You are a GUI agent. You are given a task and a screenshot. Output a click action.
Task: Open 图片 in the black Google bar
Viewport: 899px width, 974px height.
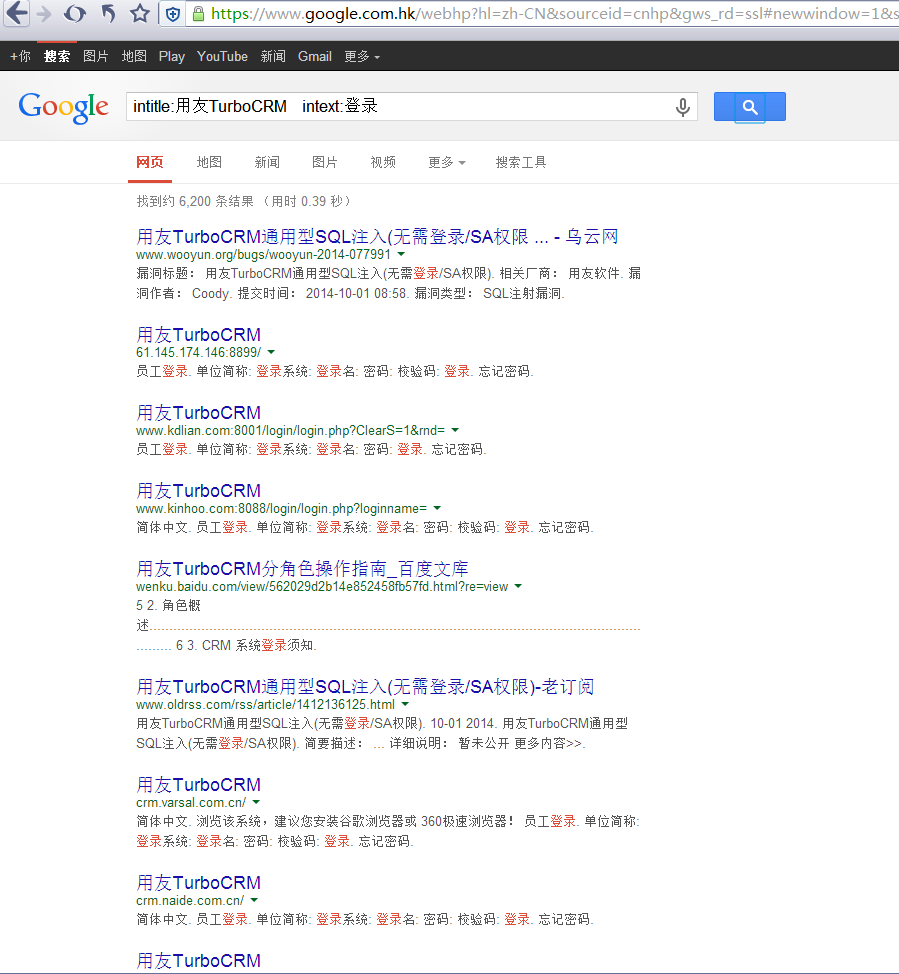pyautogui.click(x=96, y=57)
